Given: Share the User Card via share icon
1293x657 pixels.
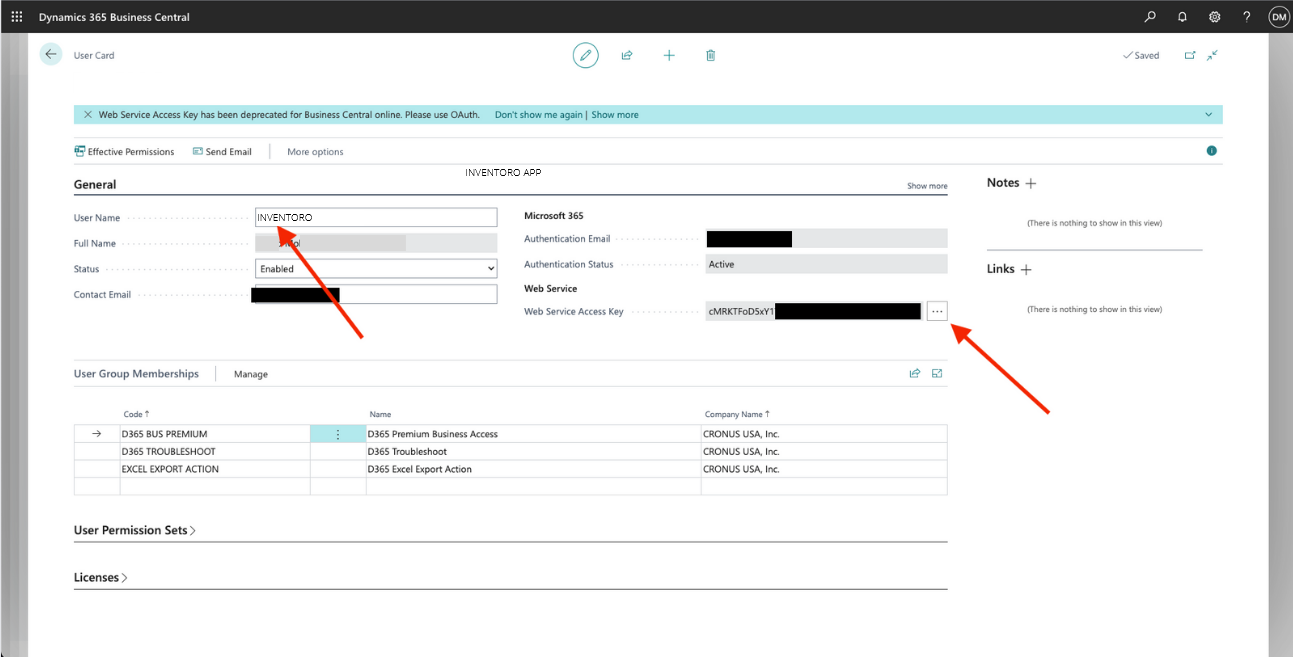Looking at the screenshot, I should tap(627, 55).
